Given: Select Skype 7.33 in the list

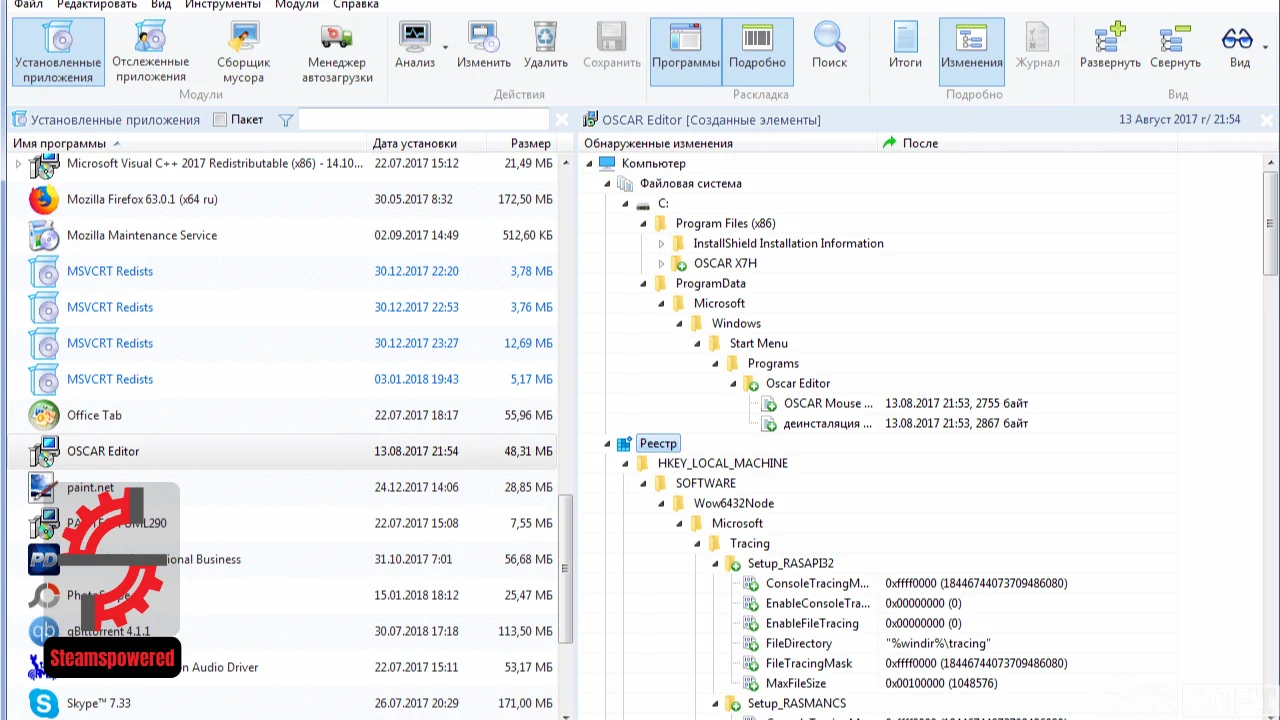Looking at the screenshot, I should click(283, 703).
